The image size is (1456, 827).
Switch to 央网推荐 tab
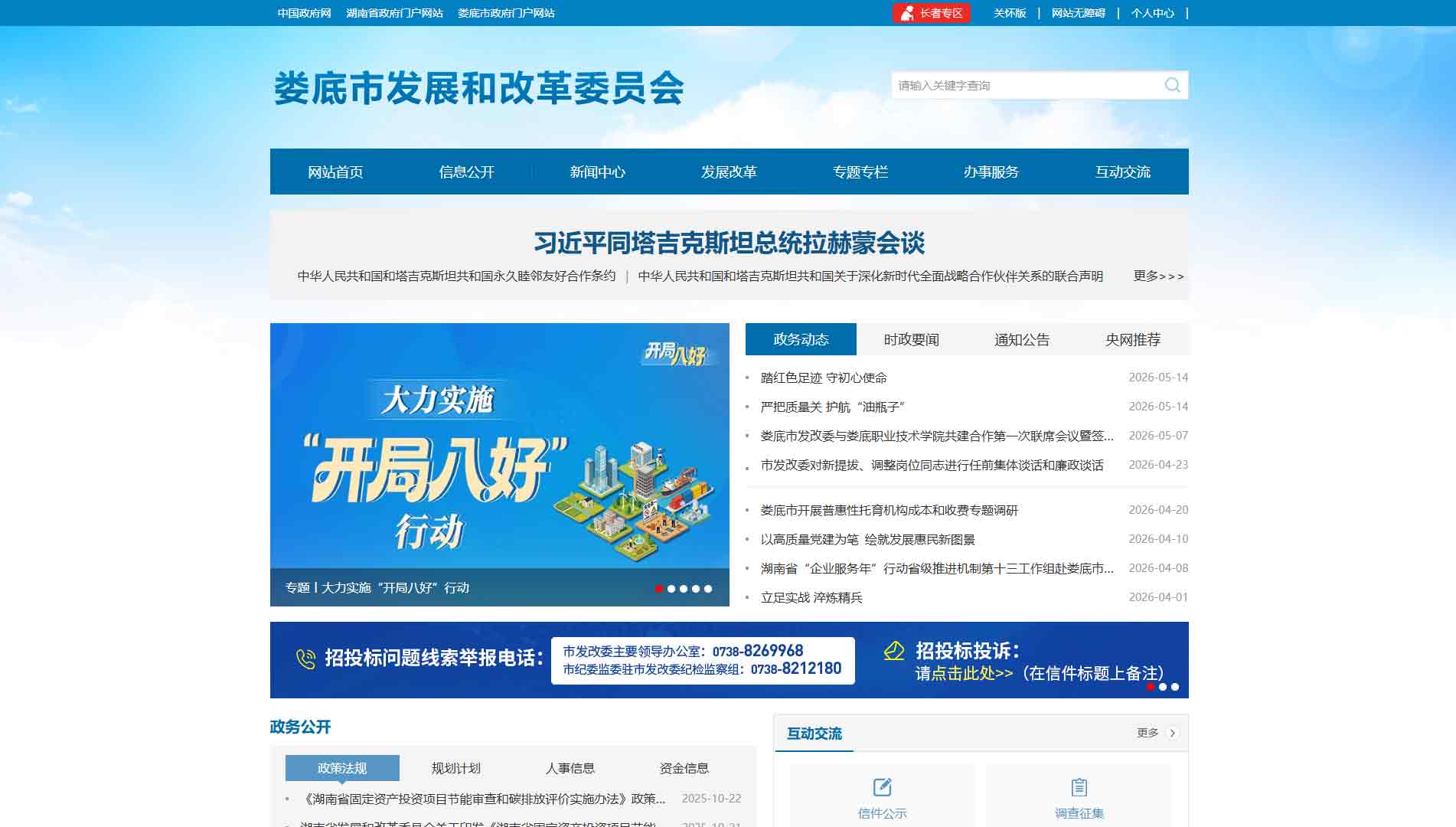tap(1133, 339)
